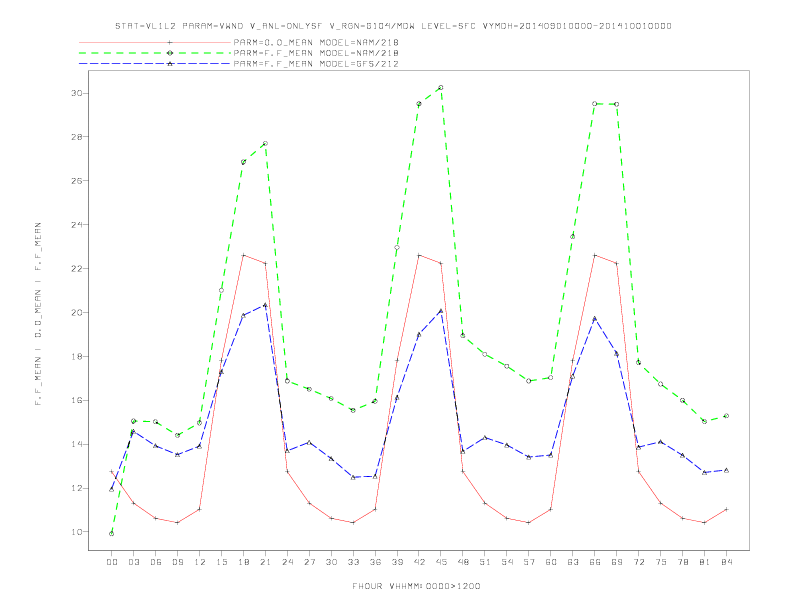Screen dimensions: 792x612
Task: Click x-axis tick label 21
Action: [265, 562]
